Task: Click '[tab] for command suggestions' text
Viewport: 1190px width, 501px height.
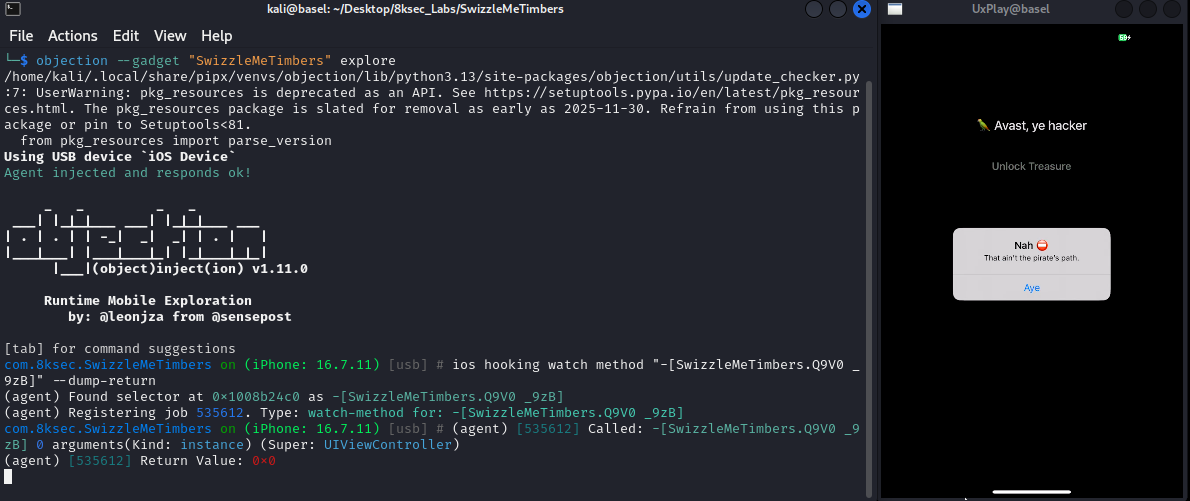Action: 120,348
